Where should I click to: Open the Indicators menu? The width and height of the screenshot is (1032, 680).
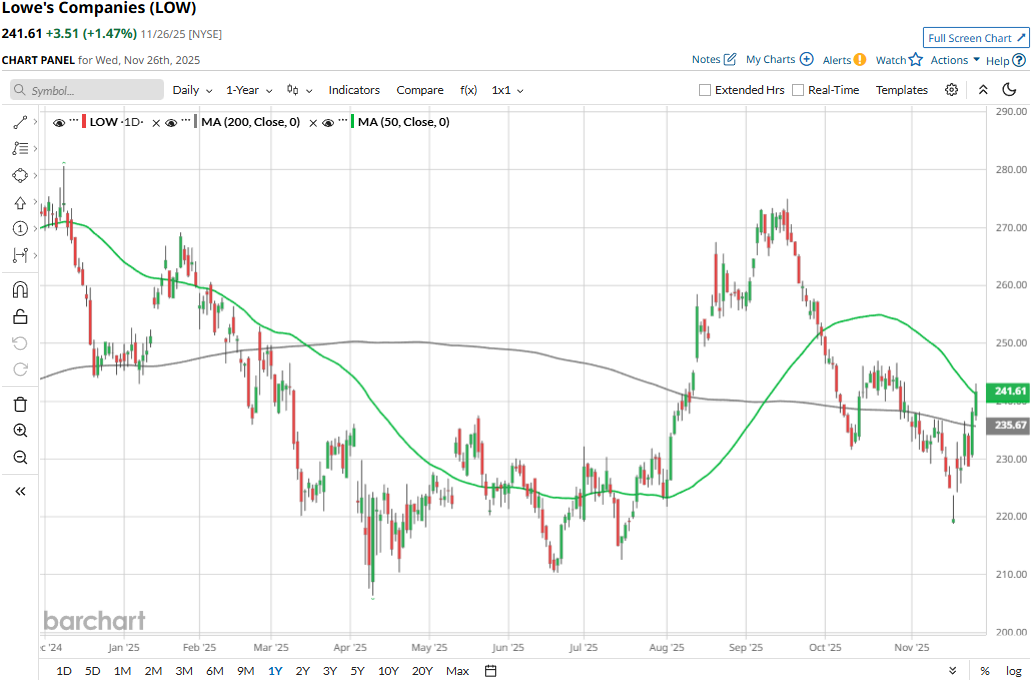[x=354, y=90]
